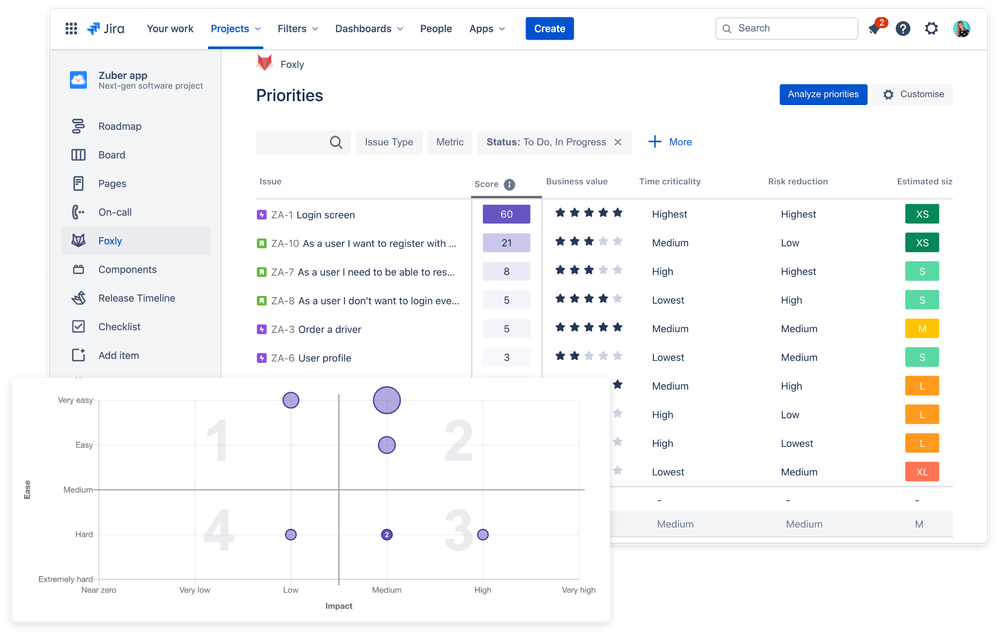
Task: Open the People menu item
Action: (x=436, y=29)
